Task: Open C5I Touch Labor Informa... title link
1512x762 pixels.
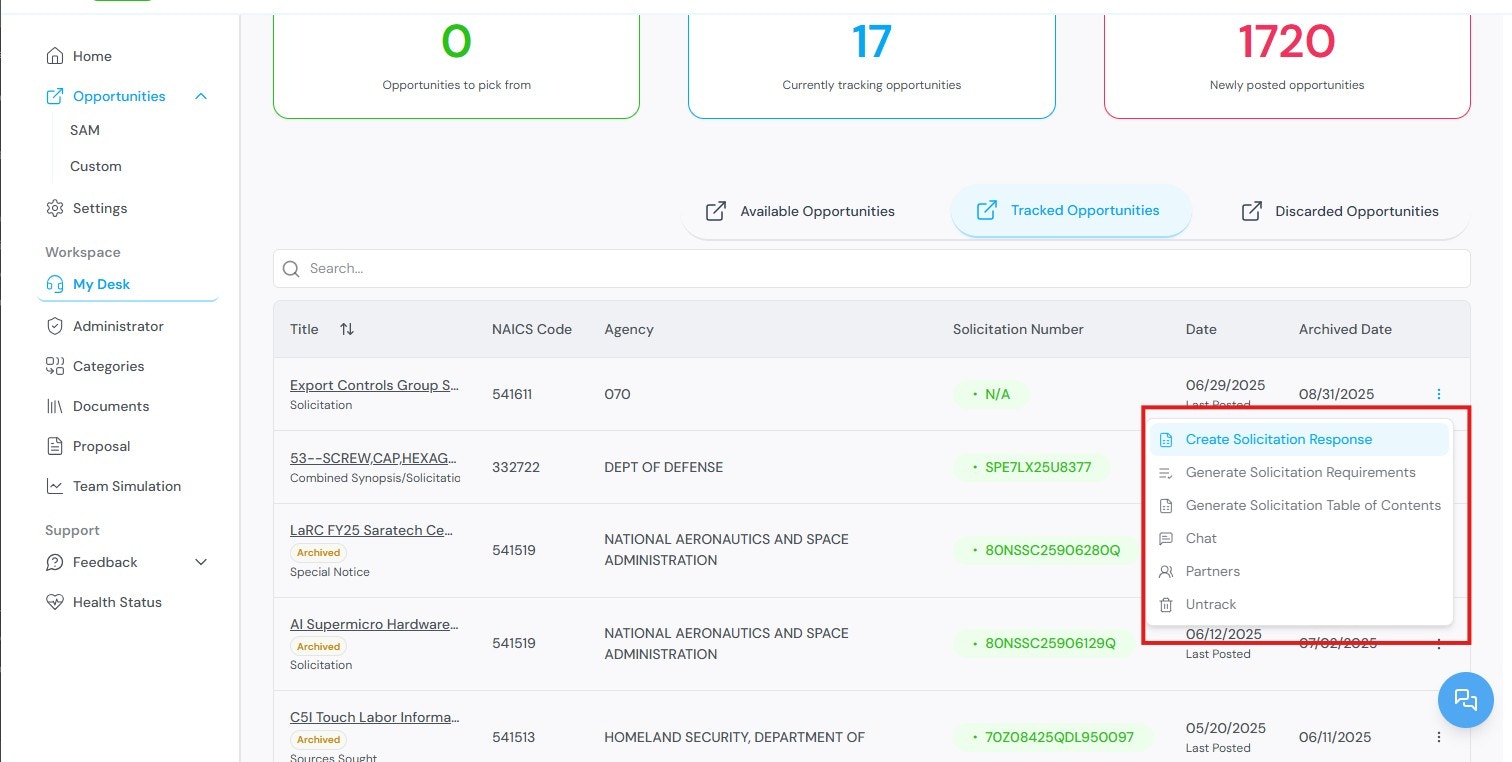Action: [374, 717]
